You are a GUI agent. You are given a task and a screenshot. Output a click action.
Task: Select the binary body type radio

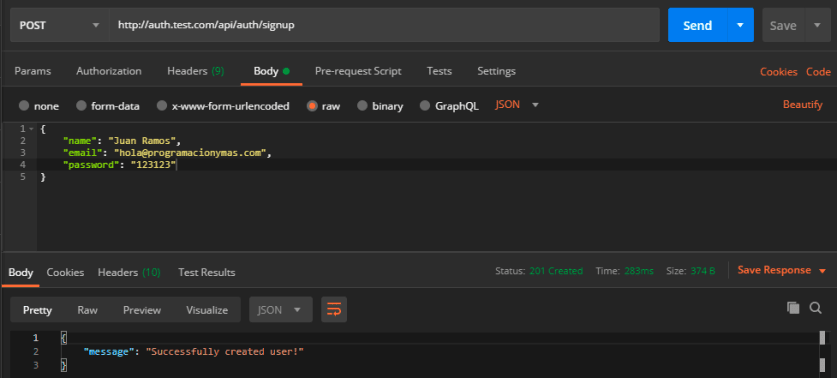click(x=362, y=106)
